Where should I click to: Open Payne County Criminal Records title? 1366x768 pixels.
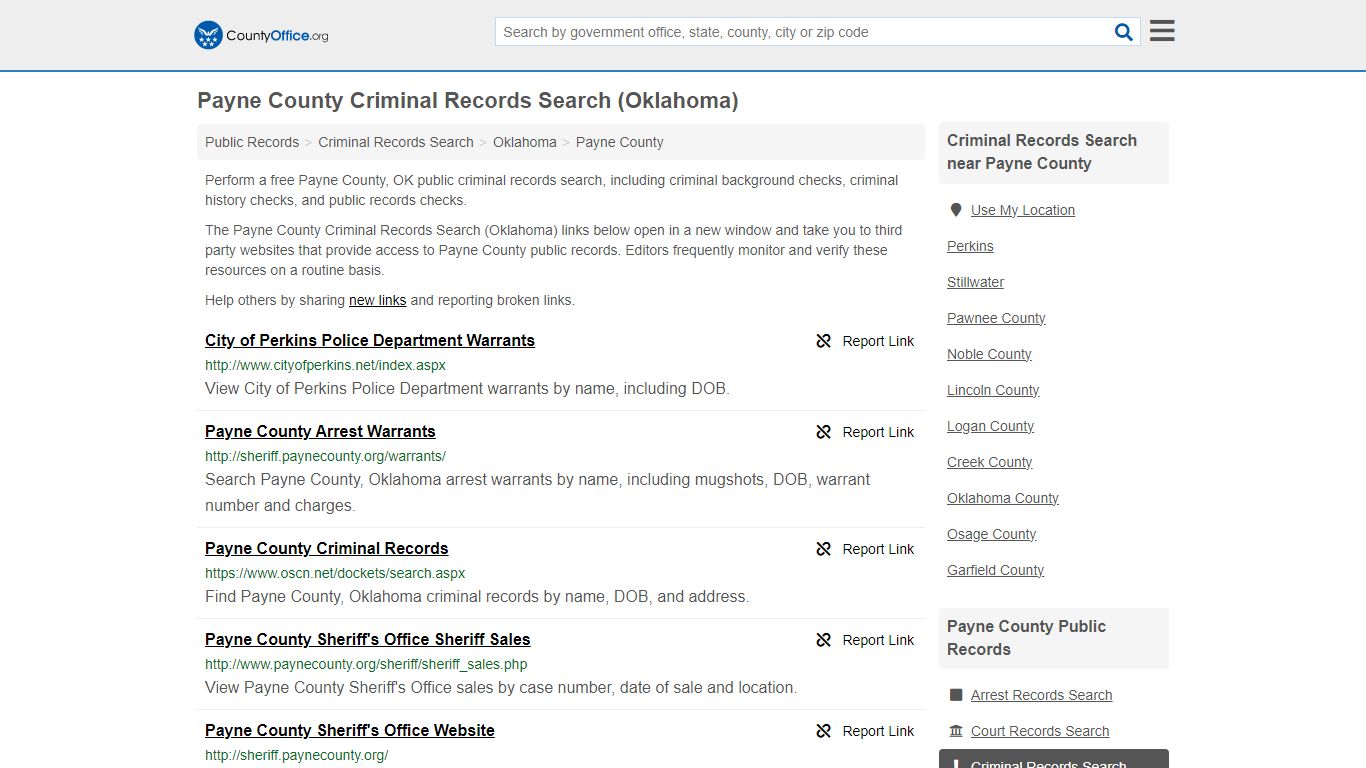[327, 548]
